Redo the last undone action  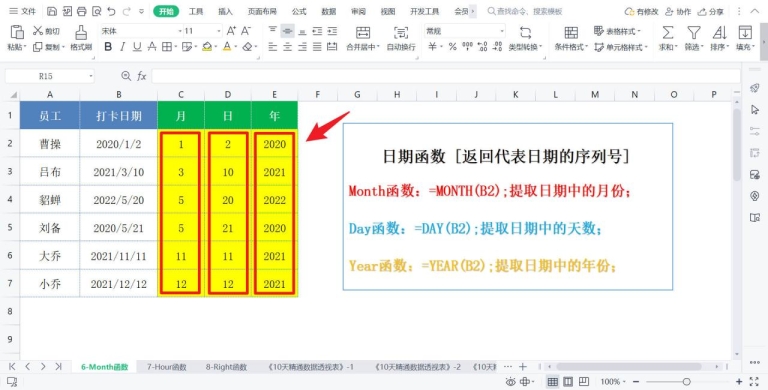pyautogui.click(x=127, y=11)
